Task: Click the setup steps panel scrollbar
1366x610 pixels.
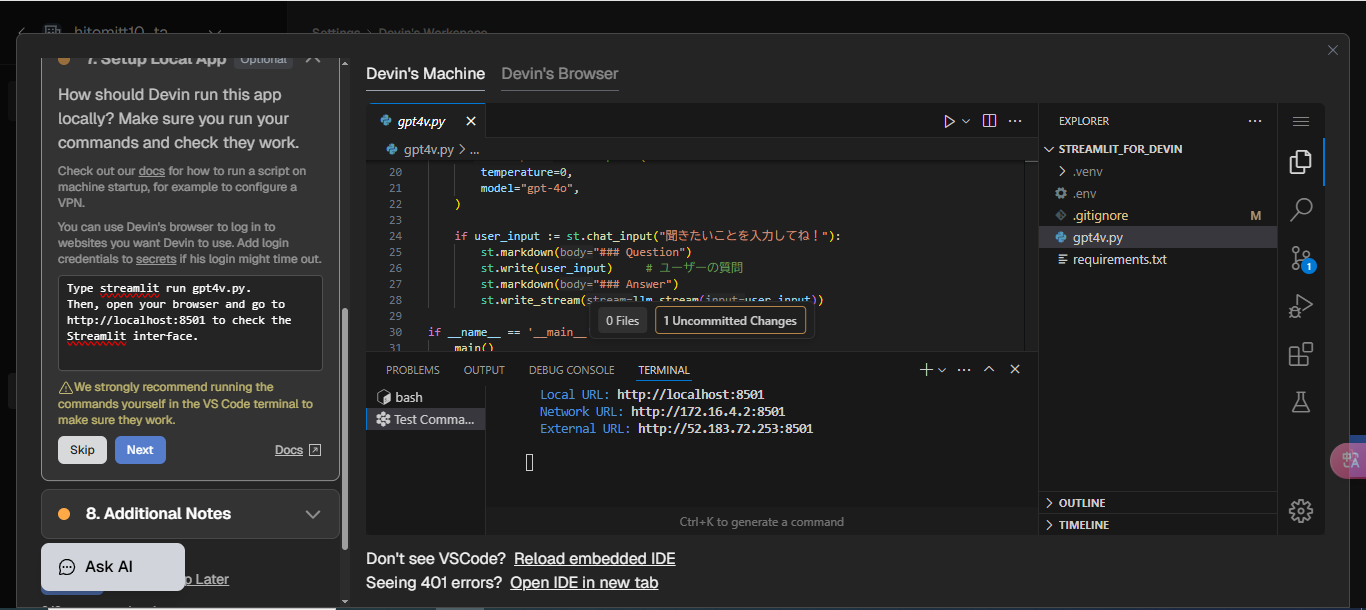Action: [346, 430]
